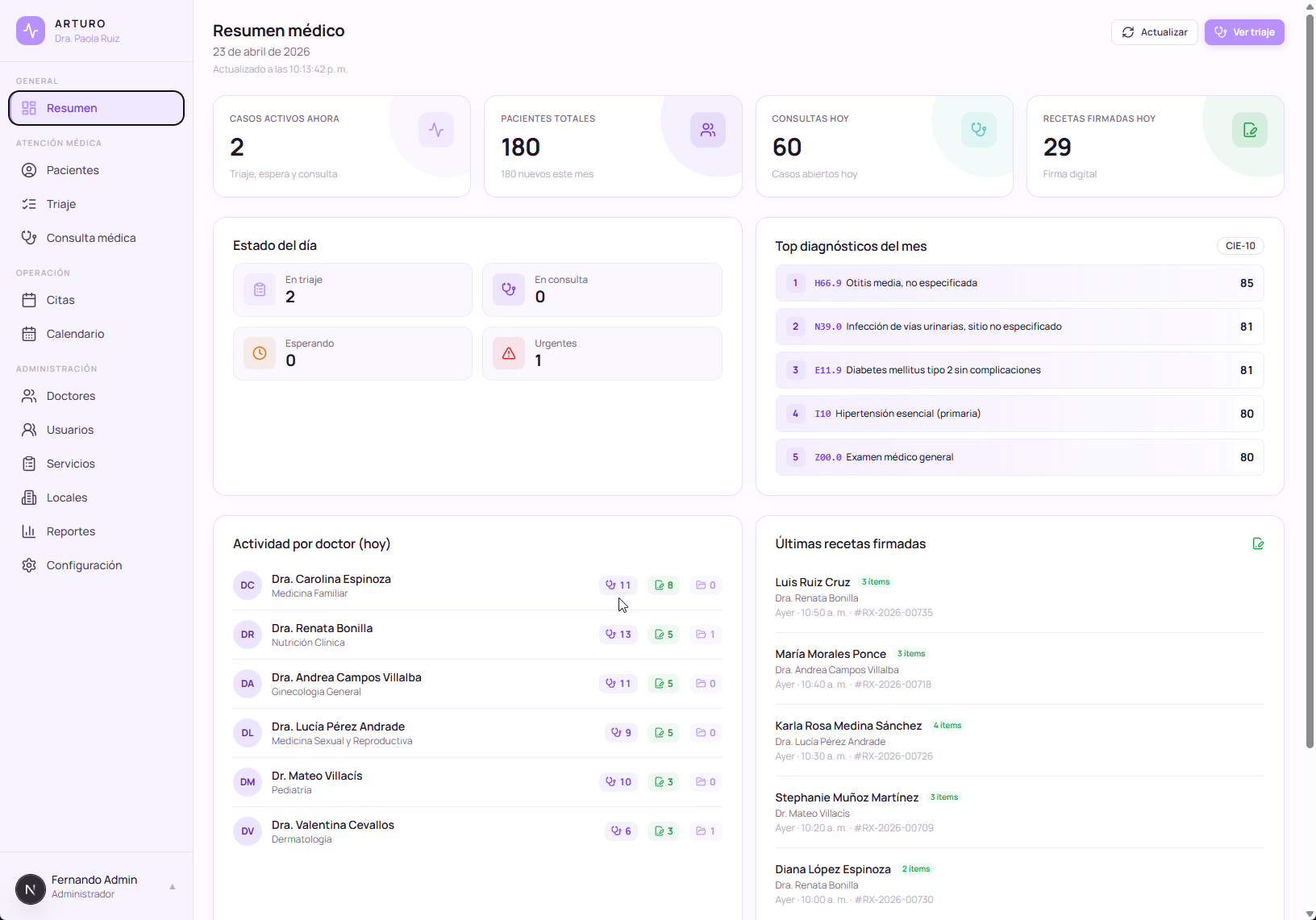Open the Usuarios section
The image size is (1316, 920).
(29, 429)
